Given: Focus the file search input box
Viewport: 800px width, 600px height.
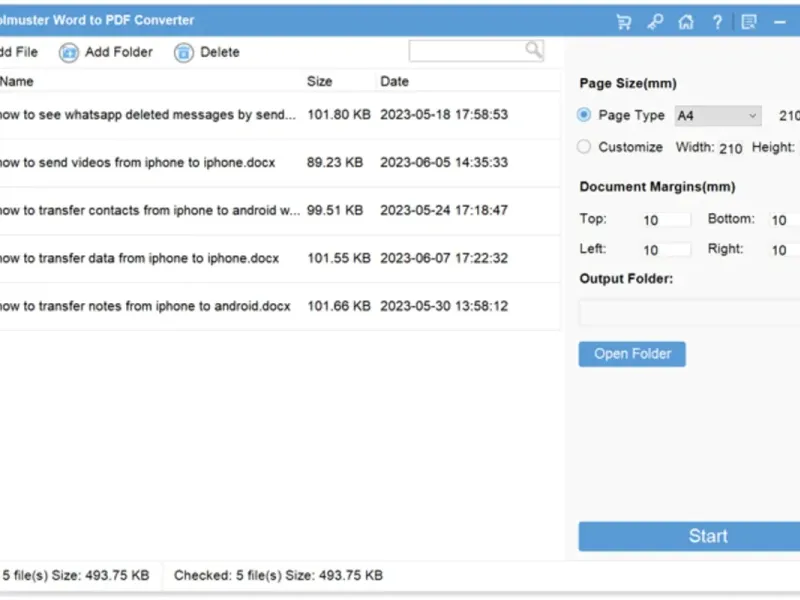Looking at the screenshot, I should coord(476,51).
